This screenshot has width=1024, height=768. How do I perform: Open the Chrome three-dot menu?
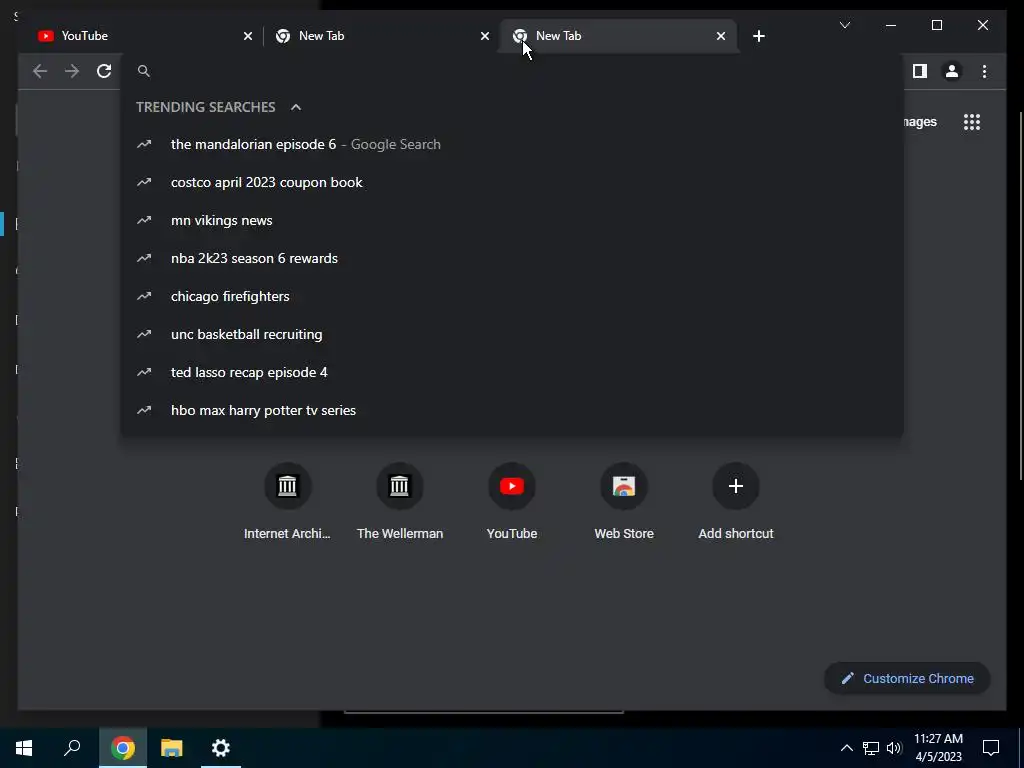pos(984,71)
